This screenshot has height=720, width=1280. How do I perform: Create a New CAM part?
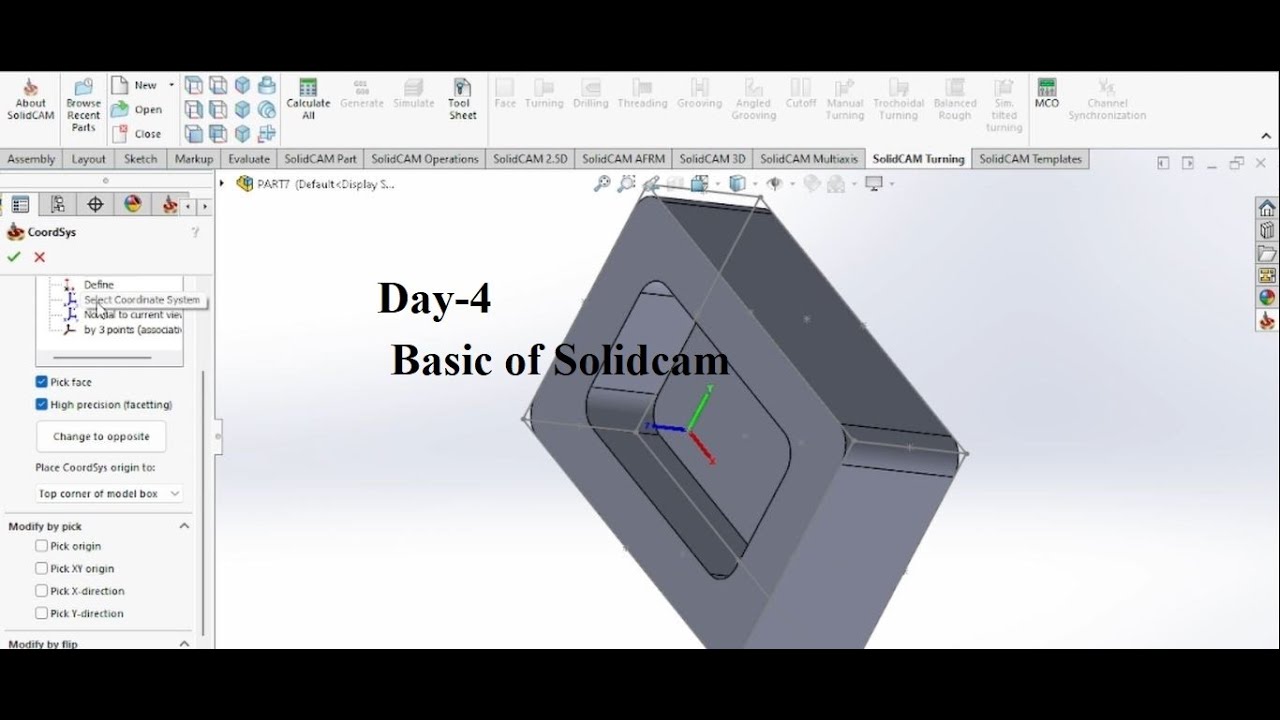pyautogui.click(x=135, y=85)
